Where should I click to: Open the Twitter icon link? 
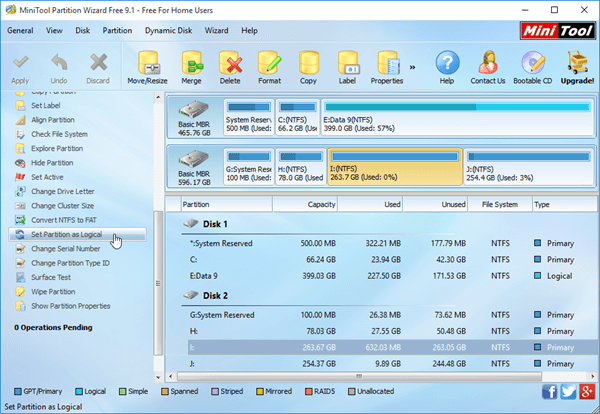pyautogui.click(x=568, y=392)
